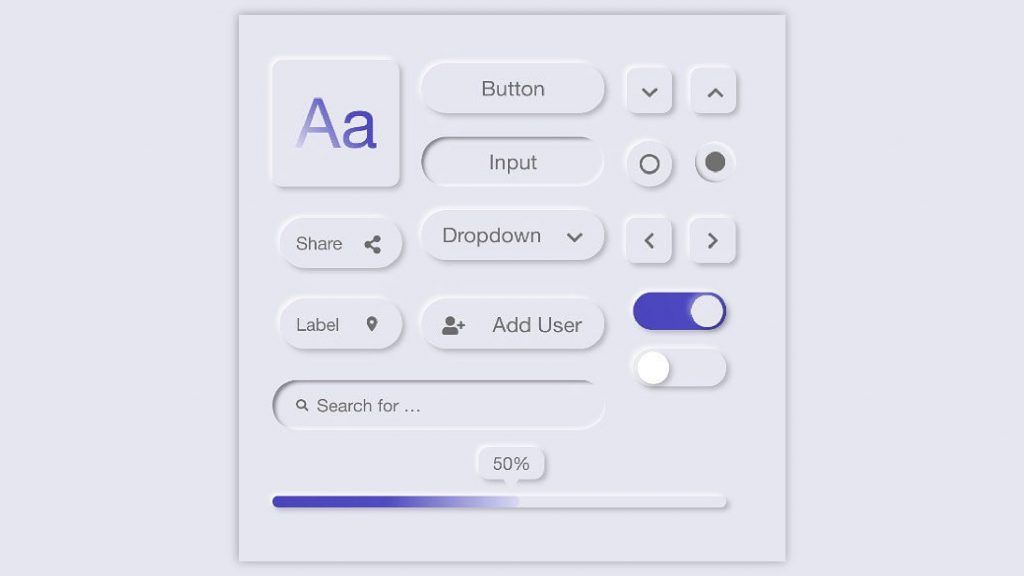Screen dimensions: 1024x576
Task: Enable the white toggle switch
Action: (x=680, y=368)
